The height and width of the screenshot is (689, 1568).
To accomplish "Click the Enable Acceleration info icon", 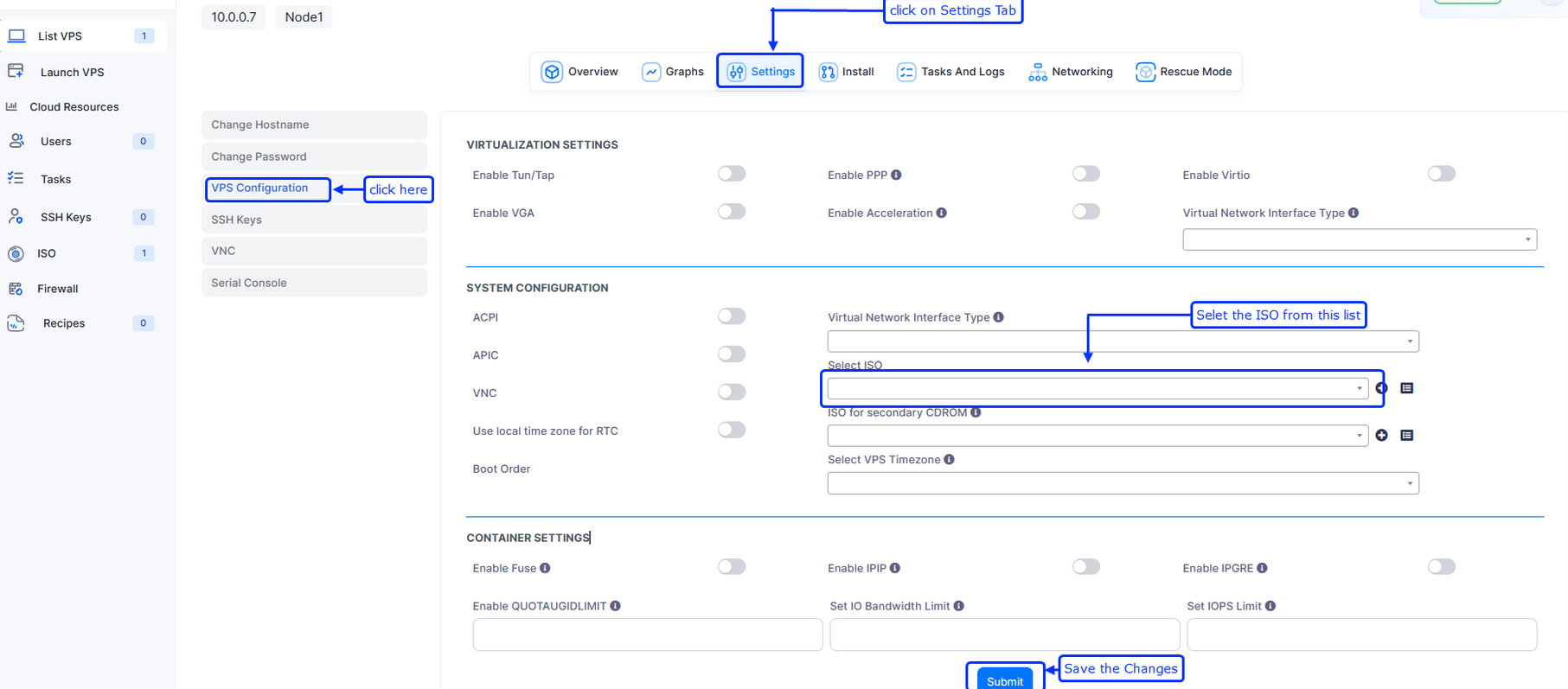I will 941,213.
